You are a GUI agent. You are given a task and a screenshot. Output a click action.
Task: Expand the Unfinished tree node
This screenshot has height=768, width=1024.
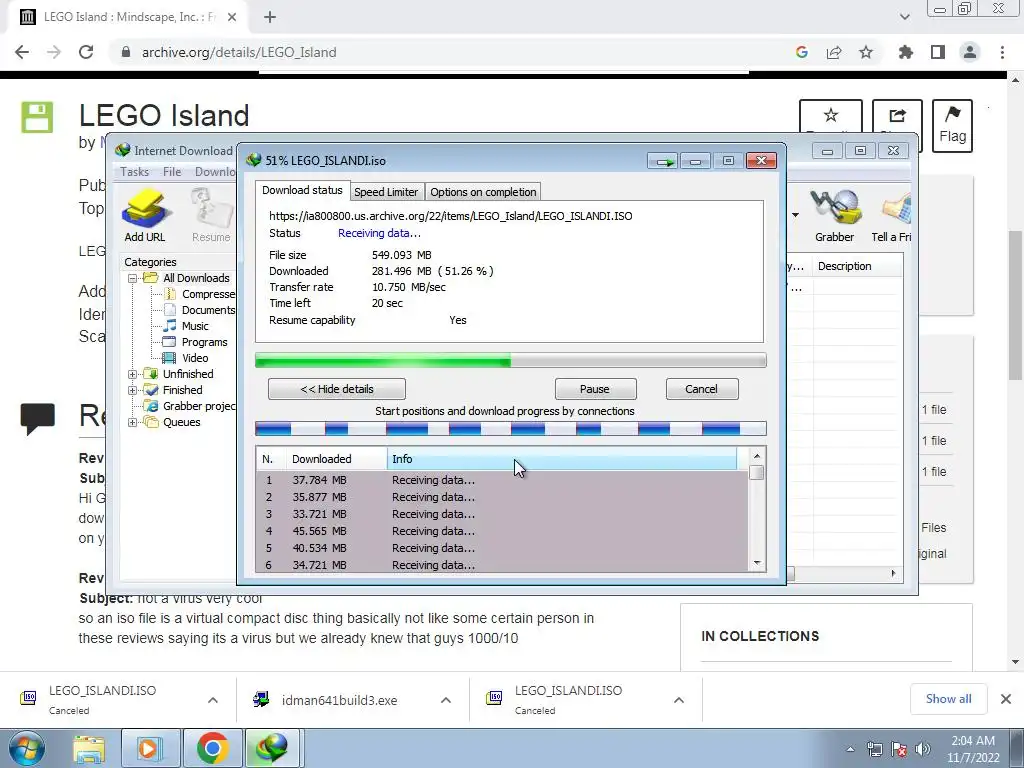[133, 374]
